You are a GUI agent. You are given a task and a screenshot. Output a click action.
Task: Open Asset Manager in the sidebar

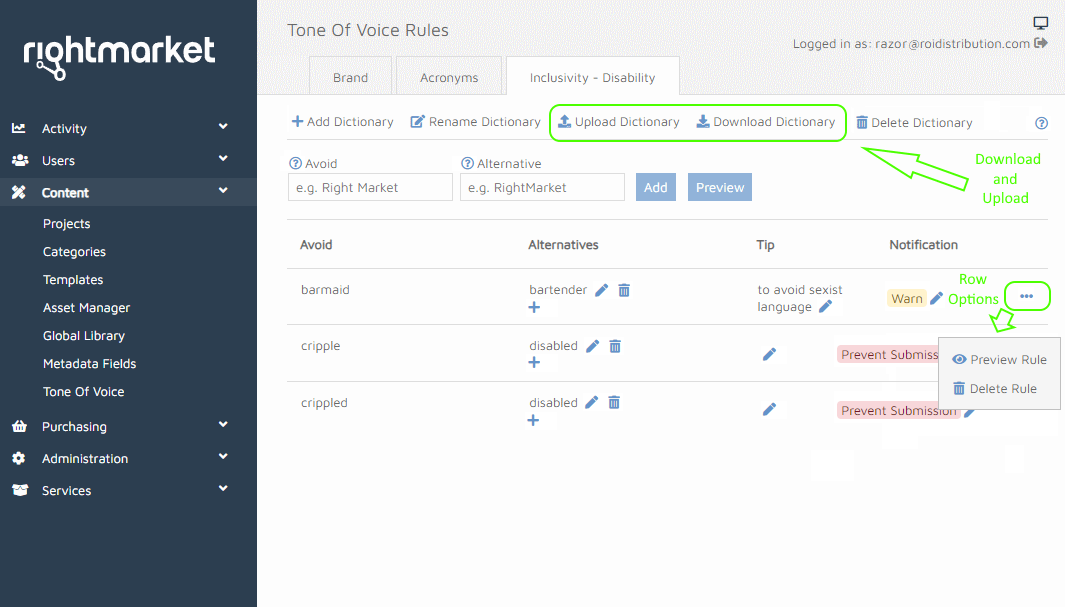(x=86, y=308)
